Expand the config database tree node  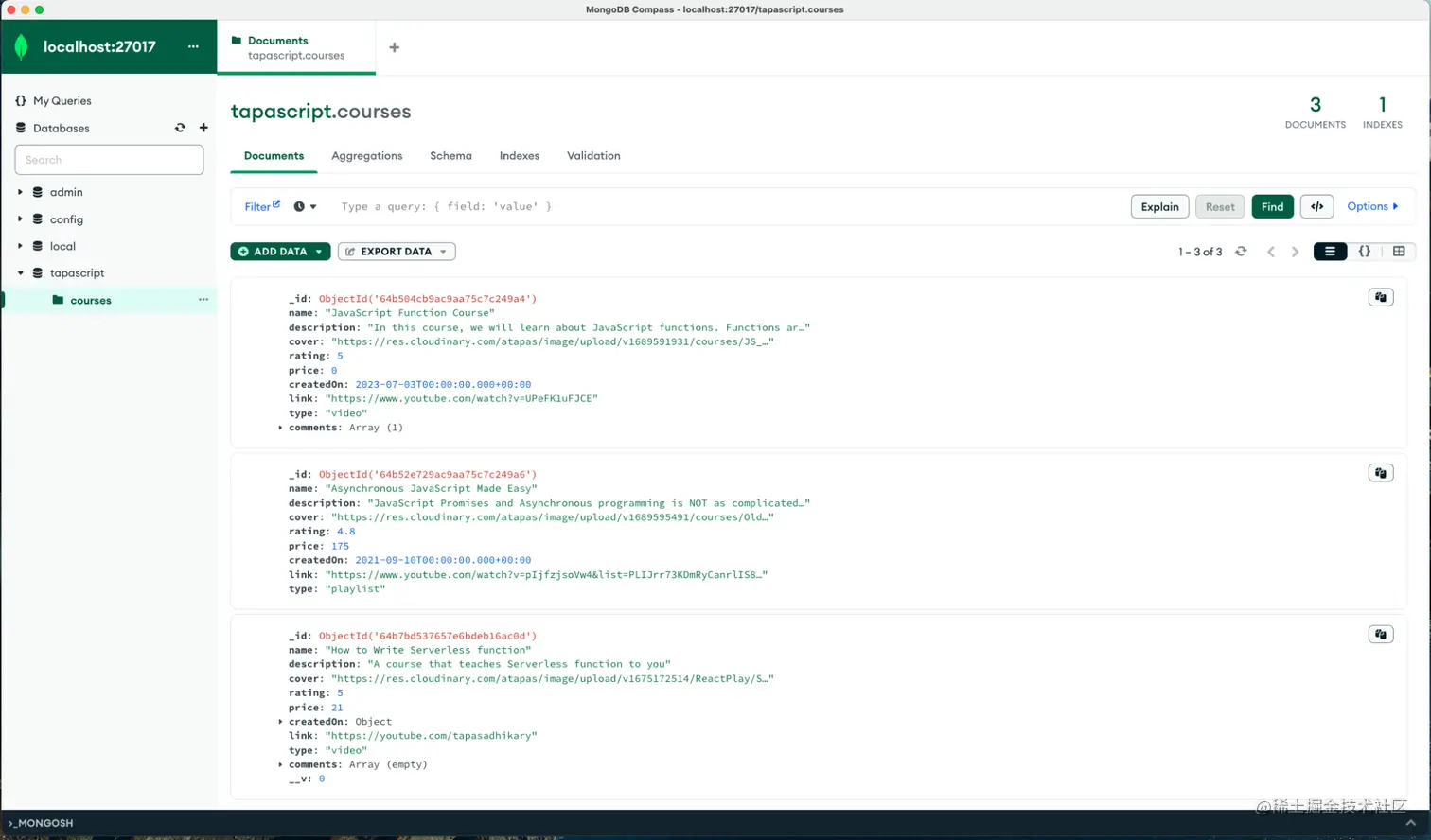20,219
